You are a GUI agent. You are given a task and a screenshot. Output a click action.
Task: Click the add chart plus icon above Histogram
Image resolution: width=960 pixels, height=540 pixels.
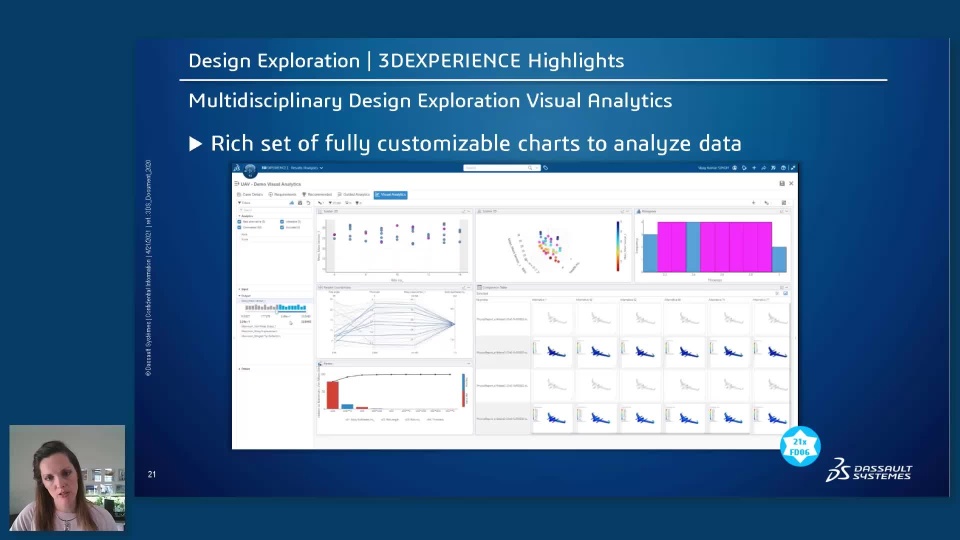(x=754, y=203)
